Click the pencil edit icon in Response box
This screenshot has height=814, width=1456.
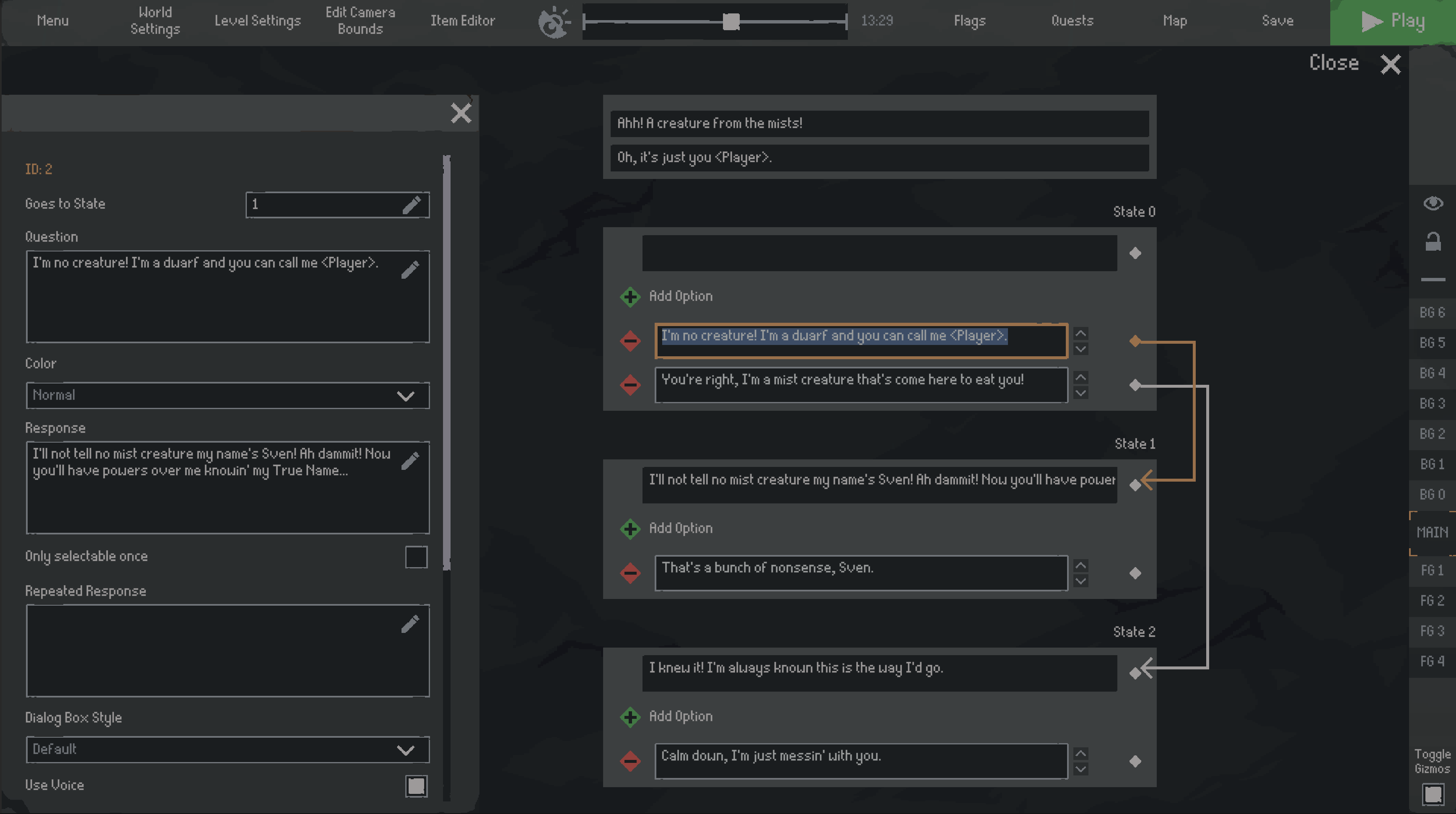(x=410, y=461)
